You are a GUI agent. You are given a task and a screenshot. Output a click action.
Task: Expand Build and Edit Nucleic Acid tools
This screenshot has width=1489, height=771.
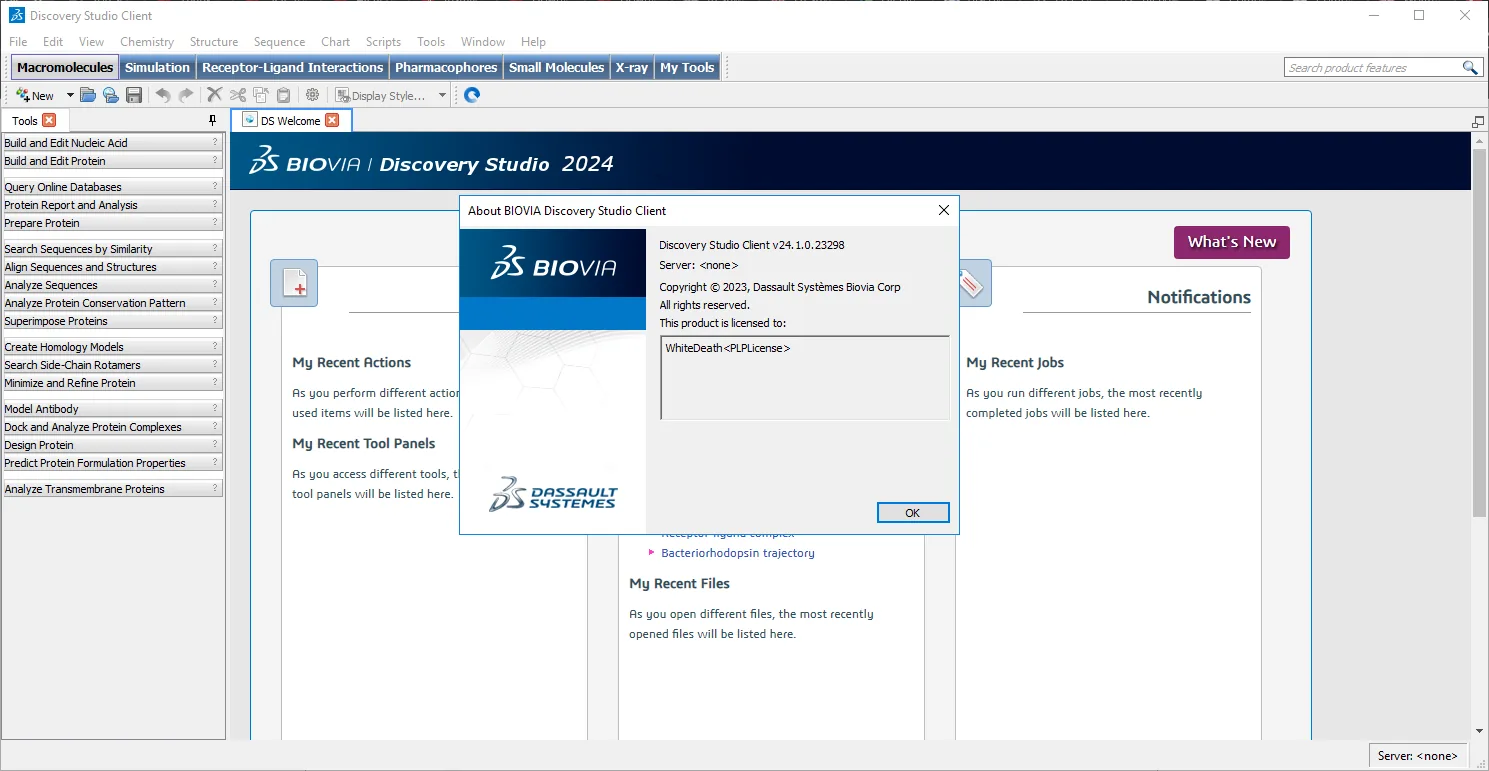tap(112, 143)
